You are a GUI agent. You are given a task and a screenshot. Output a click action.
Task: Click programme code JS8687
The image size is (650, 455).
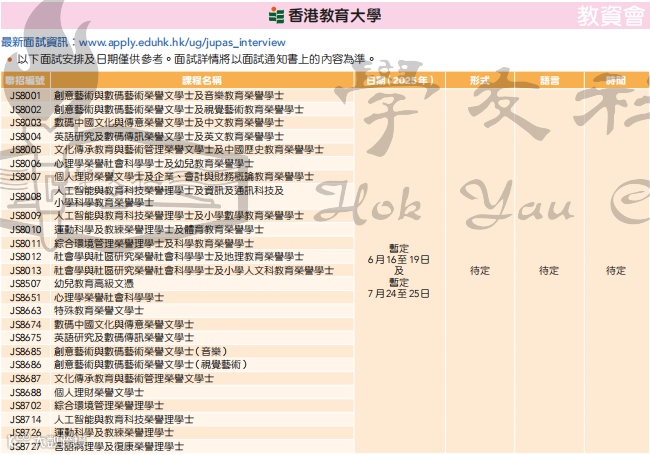tap(25, 378)
